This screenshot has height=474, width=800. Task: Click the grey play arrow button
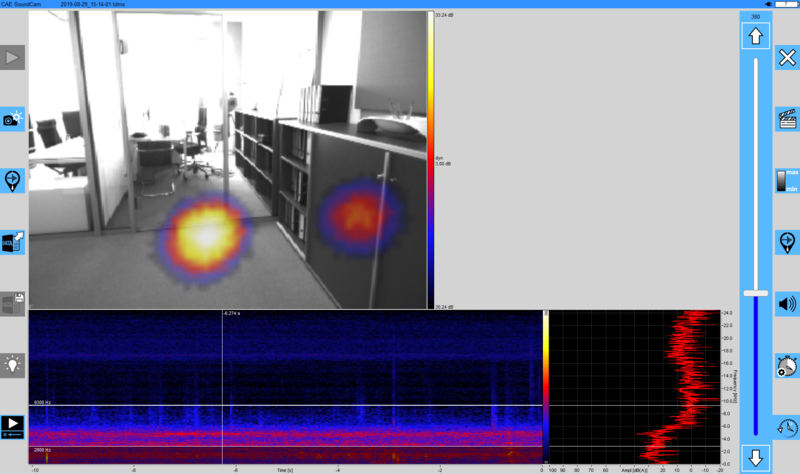pyautogui.click(x=12, y=58)
